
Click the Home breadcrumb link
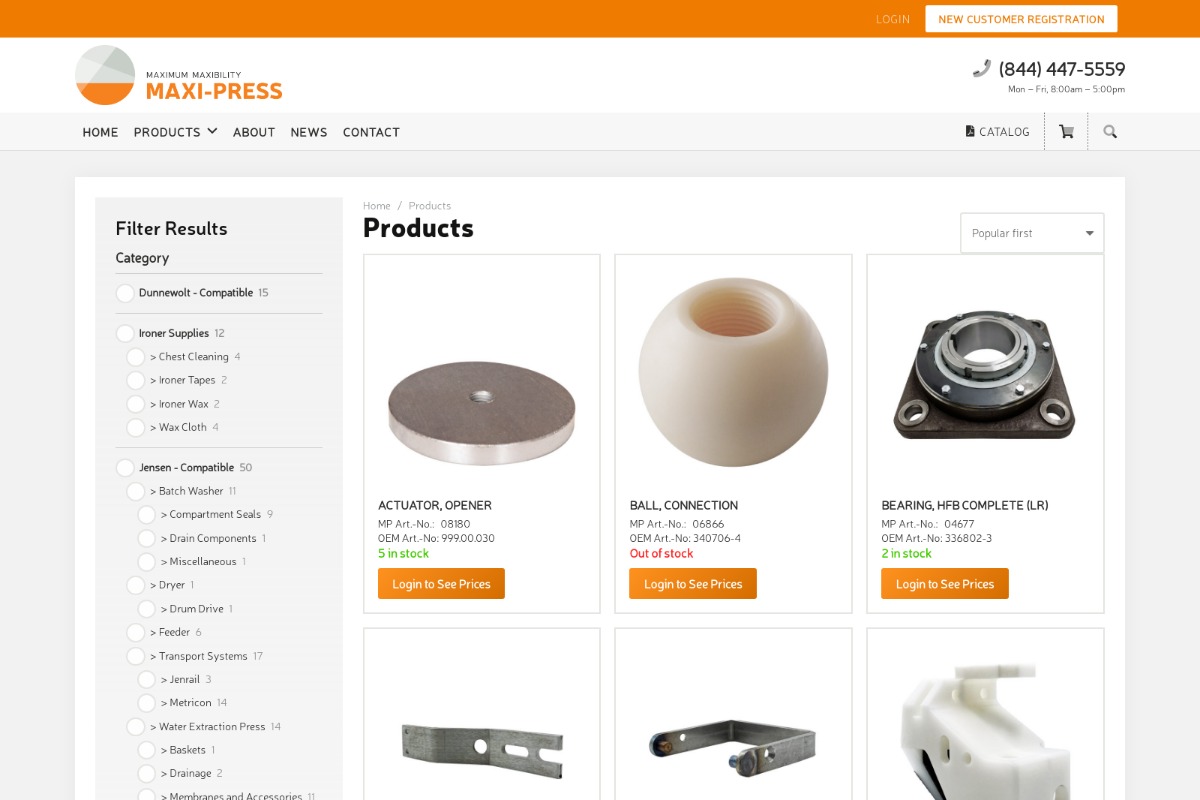[377, 206]
